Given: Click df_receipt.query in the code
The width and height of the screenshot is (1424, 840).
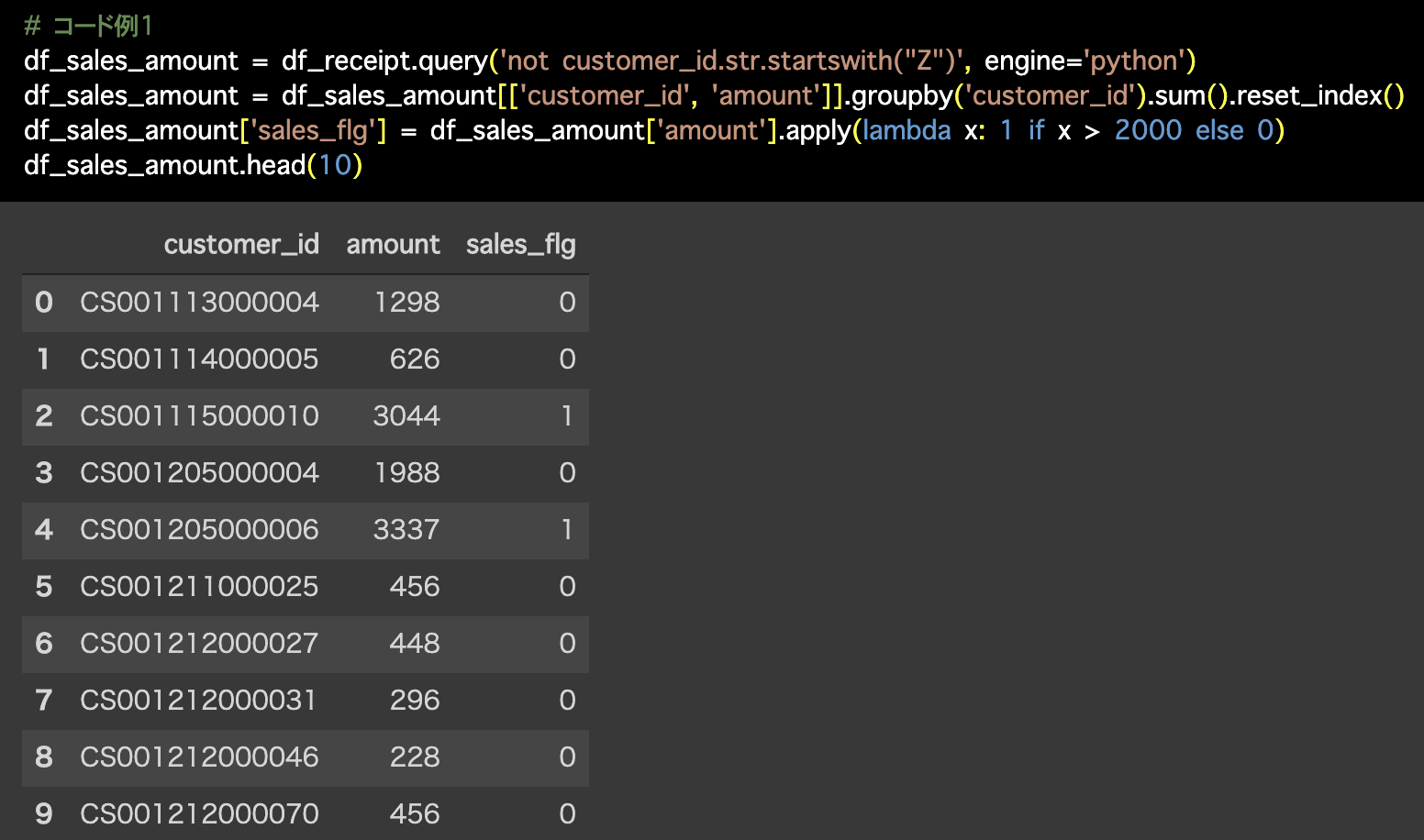Looking at the screenshot, I should (384, 61).
